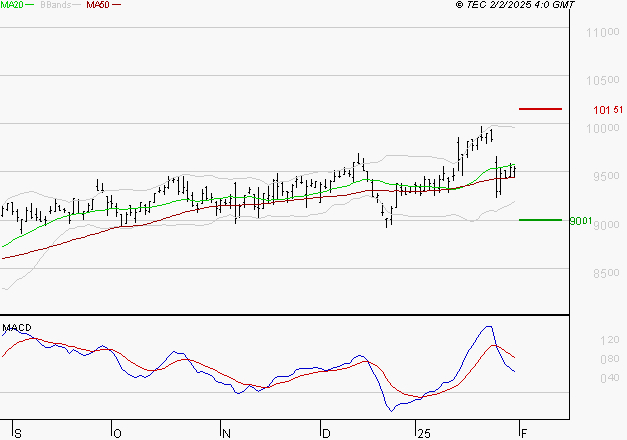Click the 11000 price axis label
The height and width of the screenshot is (440, 627).
(x=603, y=32)
